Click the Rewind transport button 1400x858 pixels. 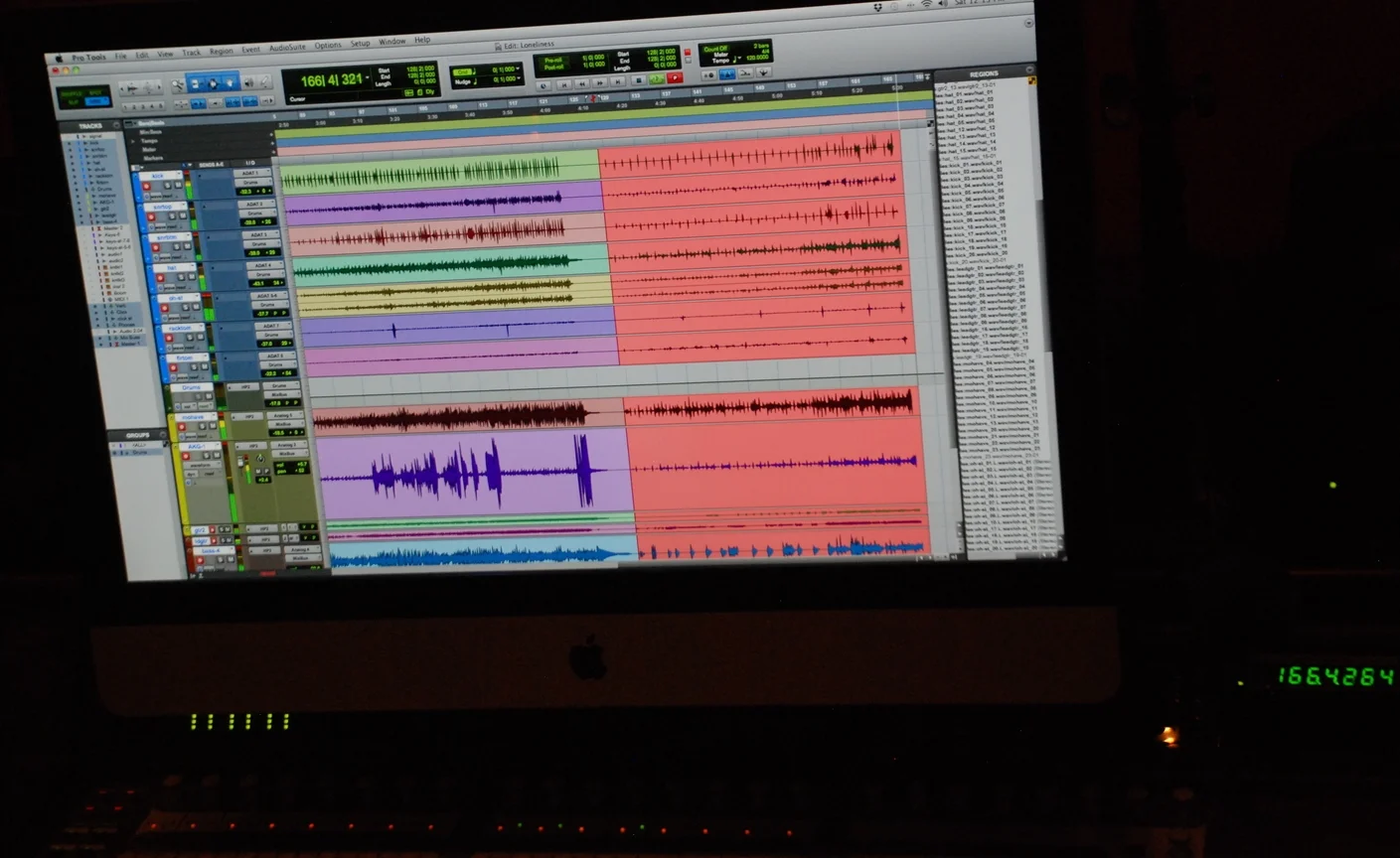pyautogui.click(x=582, y=83)
